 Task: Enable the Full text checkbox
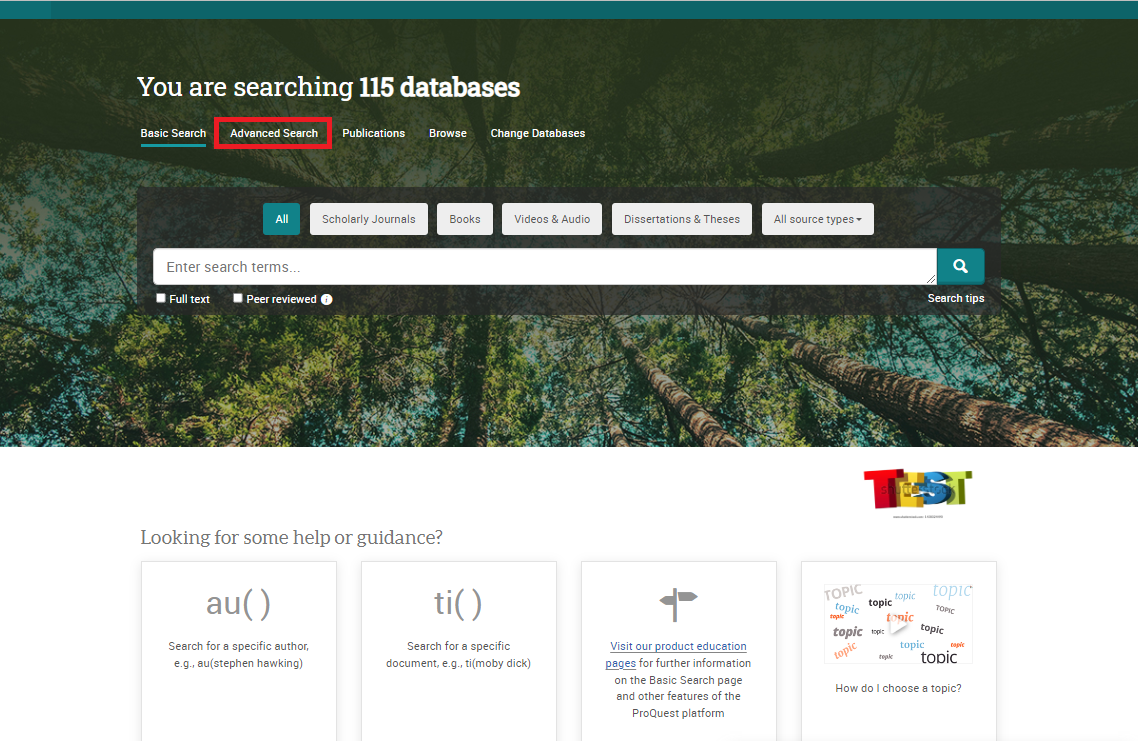point(160,298)
